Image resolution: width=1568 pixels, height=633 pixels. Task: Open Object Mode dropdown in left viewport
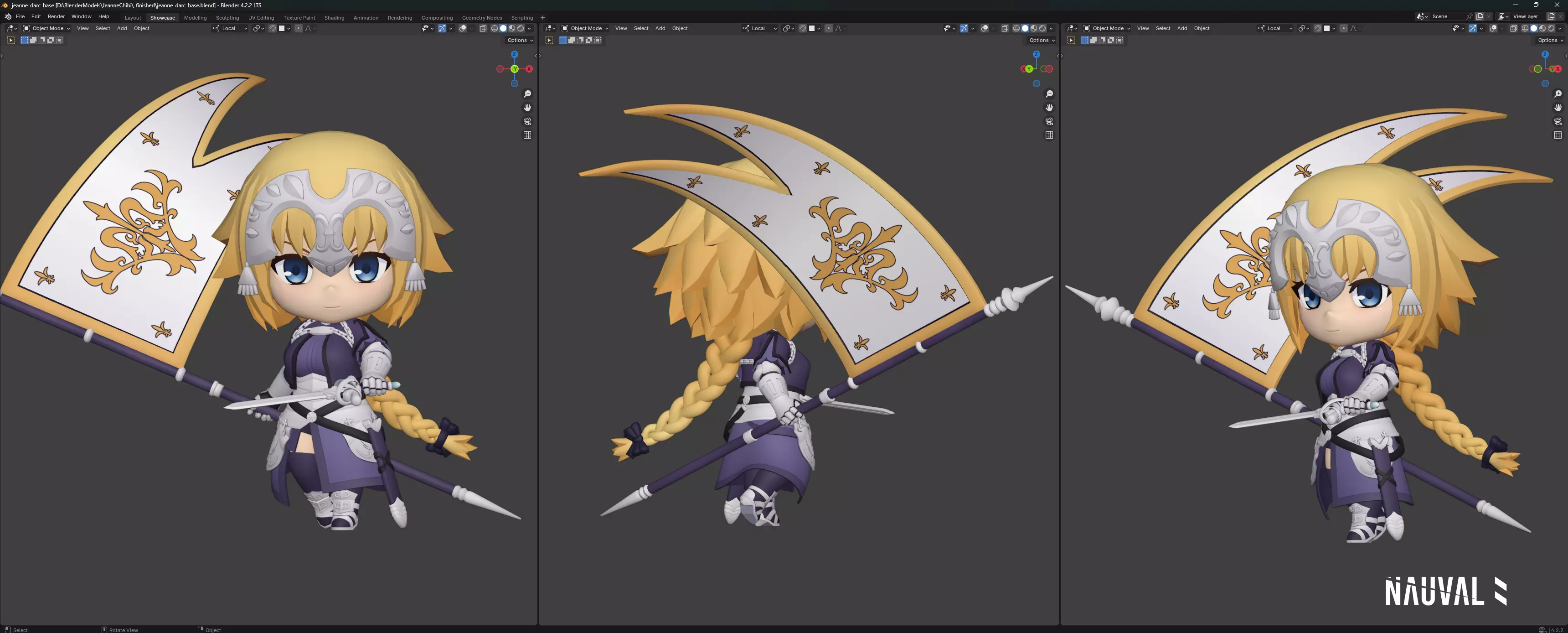coord(47,28)
